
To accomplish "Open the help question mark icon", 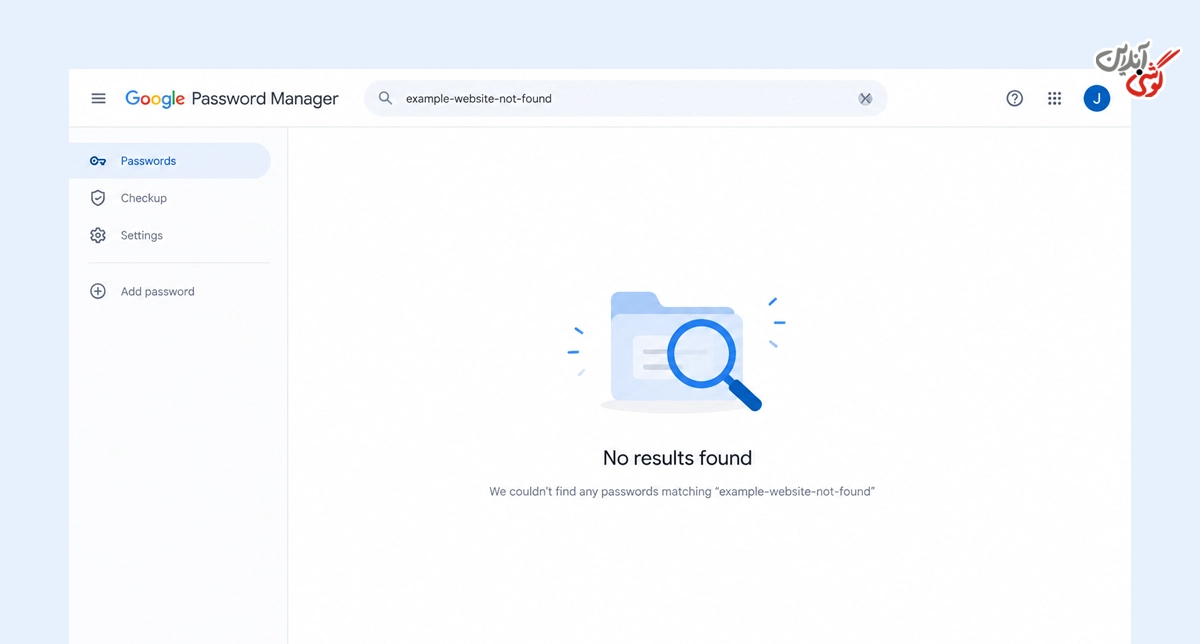I will pos(1014,98).
